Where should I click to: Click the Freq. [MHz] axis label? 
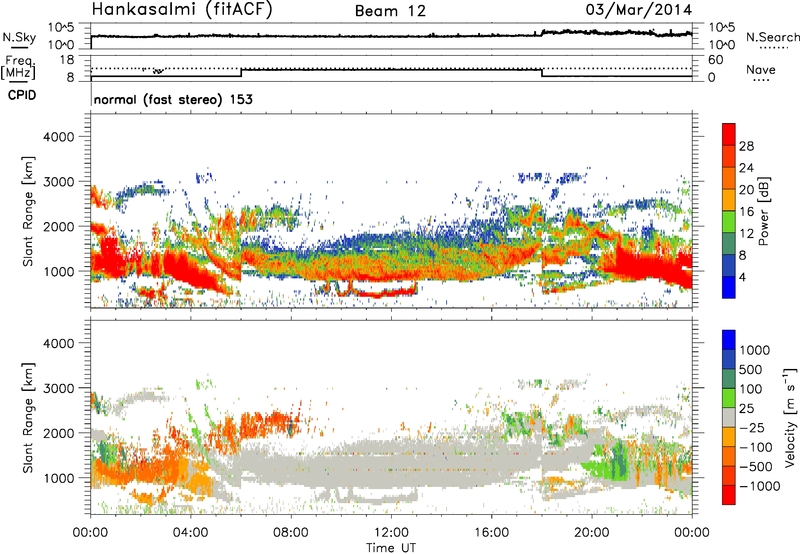(x=18, y=68)
